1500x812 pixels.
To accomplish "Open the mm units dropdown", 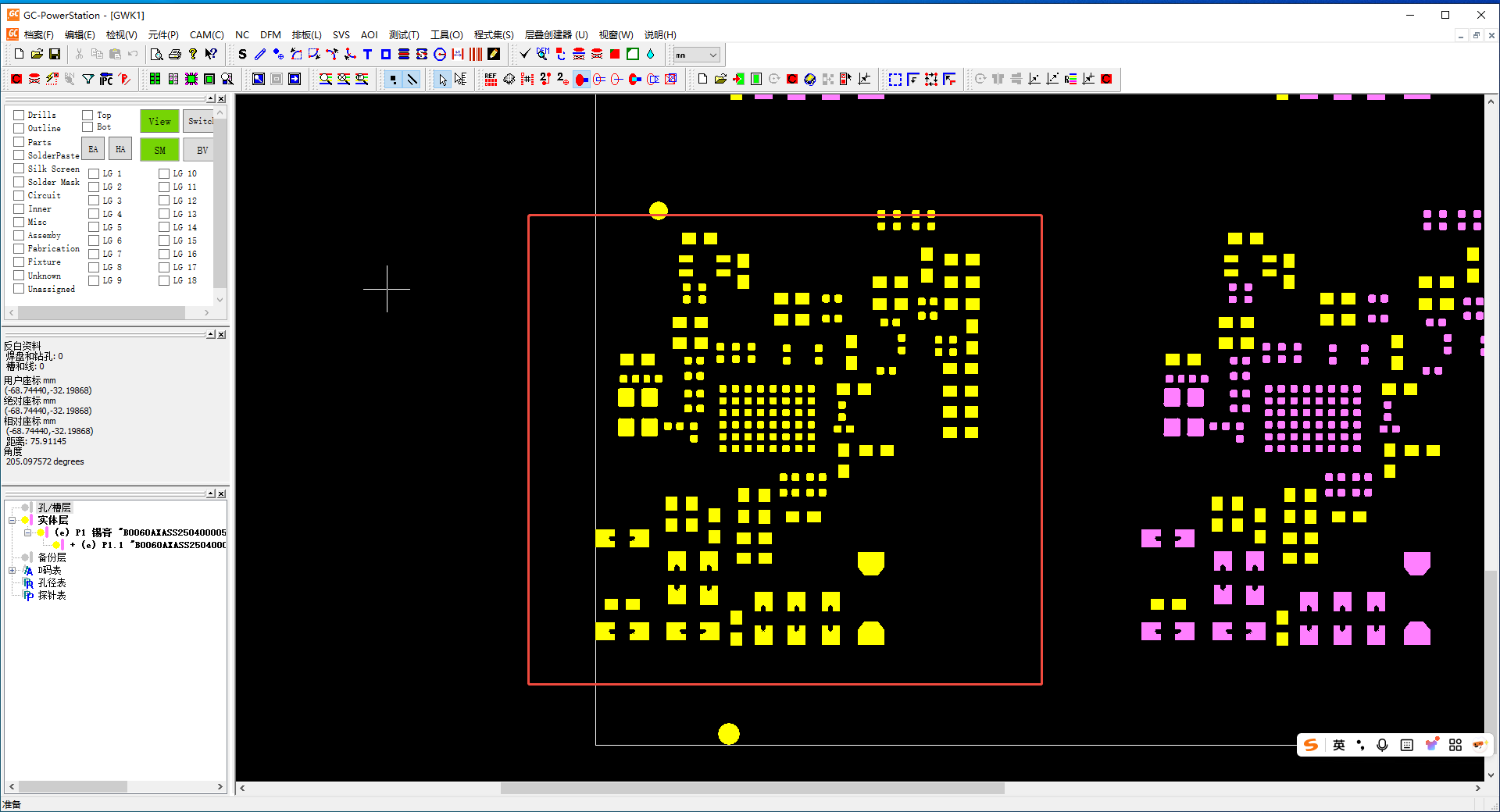I will click(x=695, y=55).
